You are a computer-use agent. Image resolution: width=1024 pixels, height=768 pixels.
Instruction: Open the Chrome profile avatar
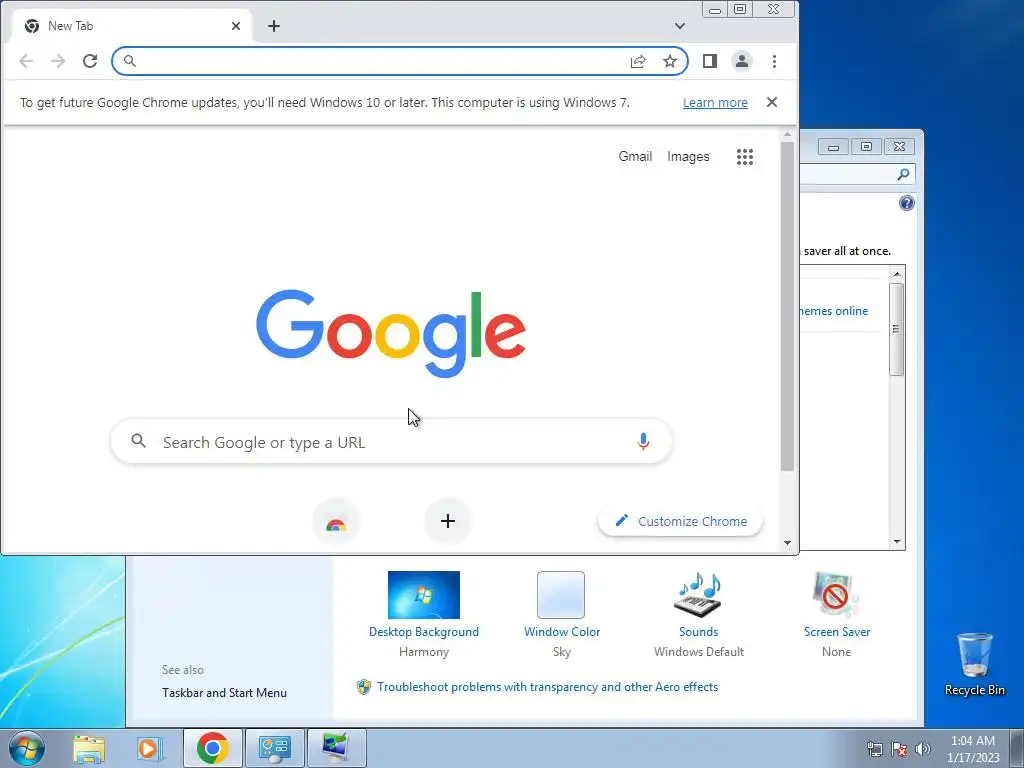[x=742, y=61]
